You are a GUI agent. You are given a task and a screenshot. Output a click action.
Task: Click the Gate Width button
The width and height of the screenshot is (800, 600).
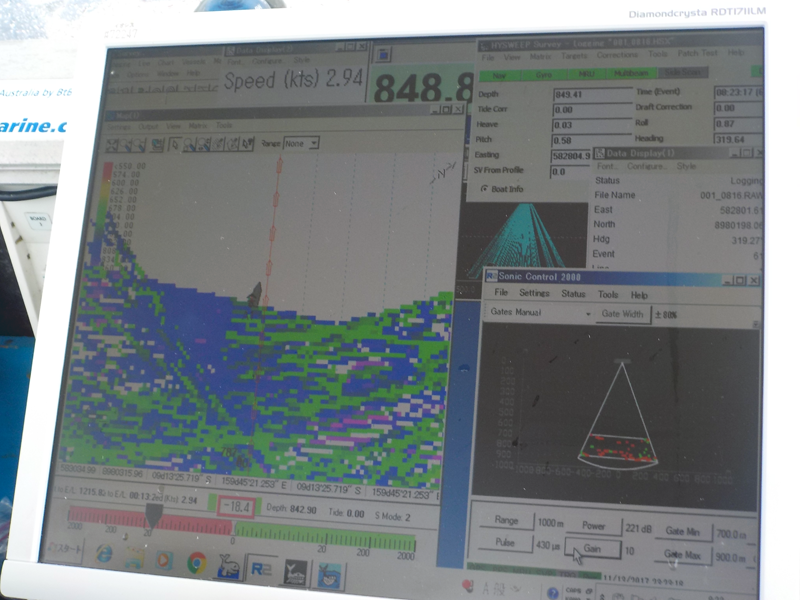pos(622,314)
